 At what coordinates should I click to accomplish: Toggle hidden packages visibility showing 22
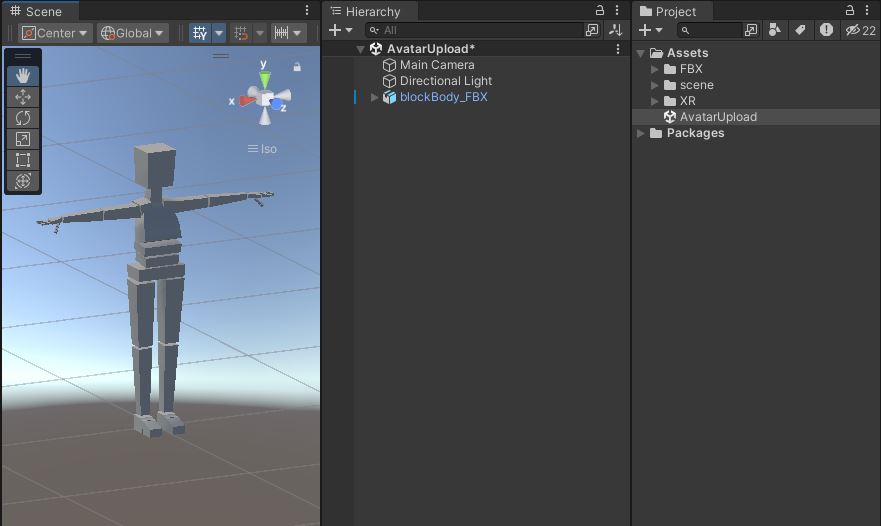(860, 31)
